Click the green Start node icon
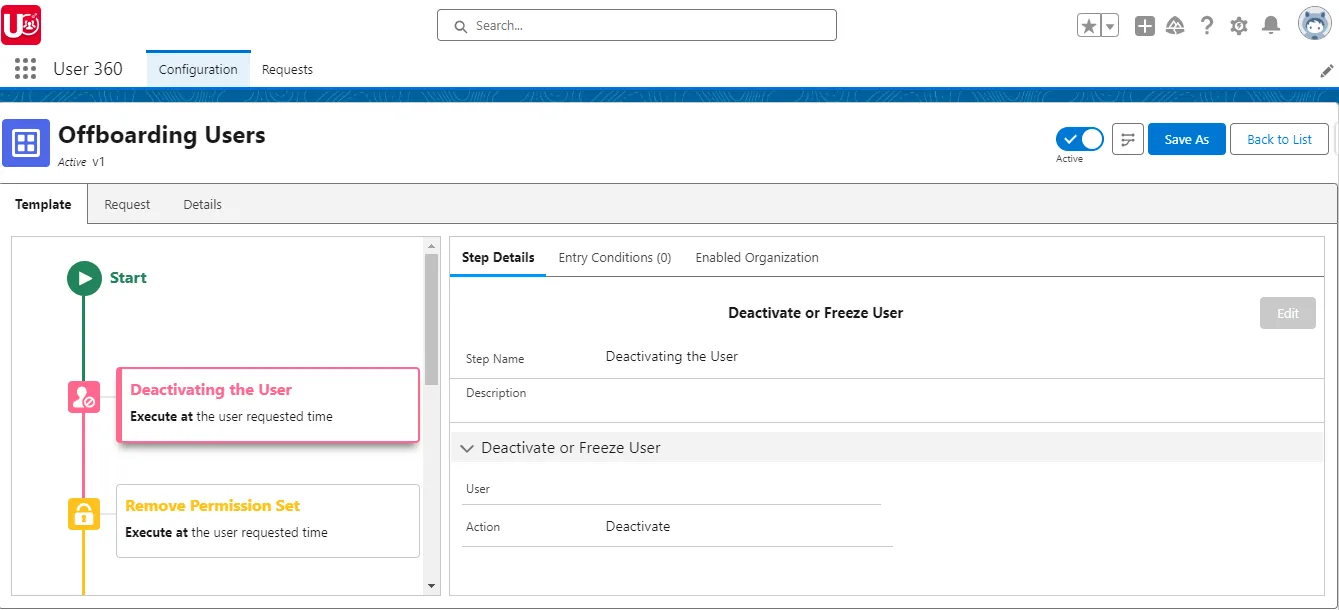Viewport: 1339px width, 610px height. (x=84, y=278)
